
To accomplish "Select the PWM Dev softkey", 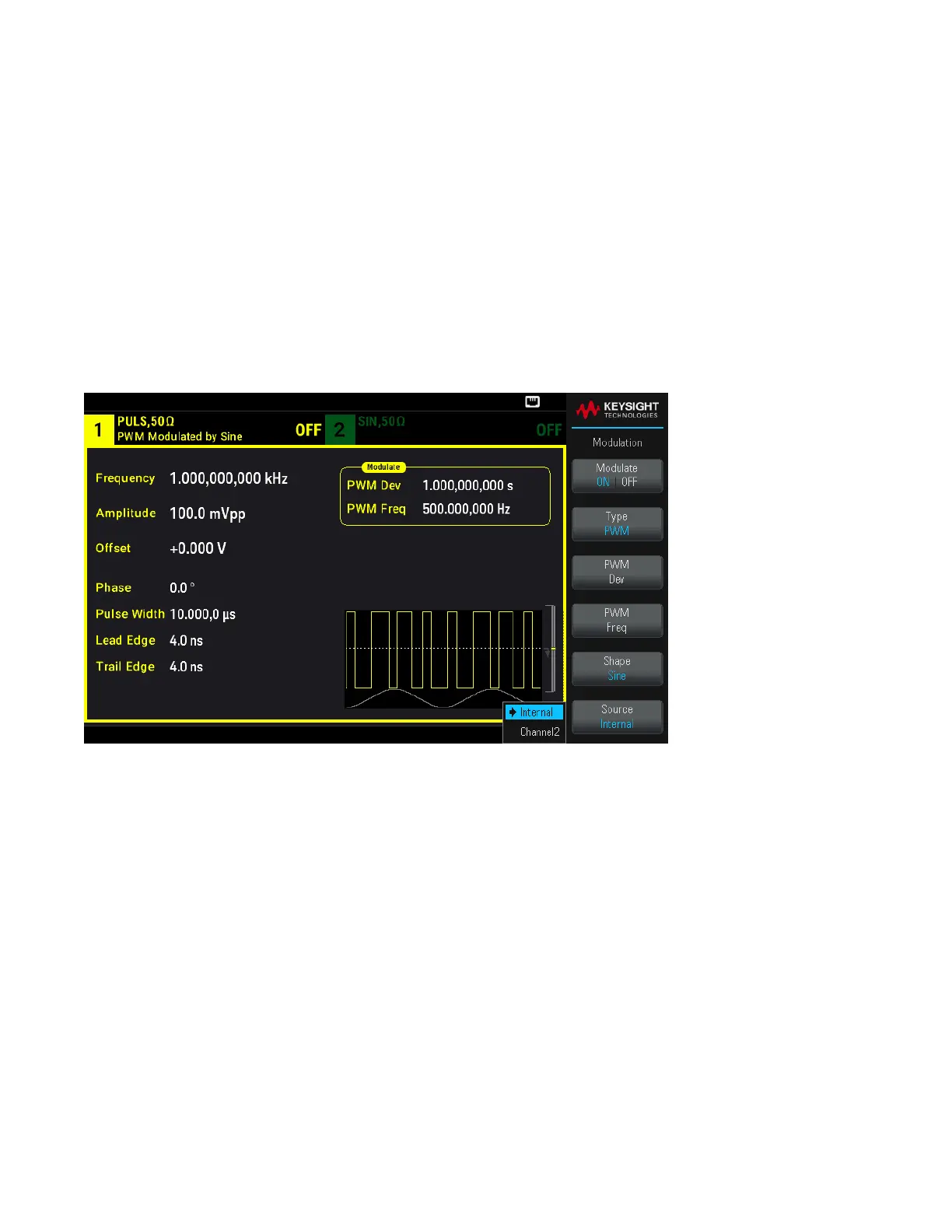I will coord(617,572).
